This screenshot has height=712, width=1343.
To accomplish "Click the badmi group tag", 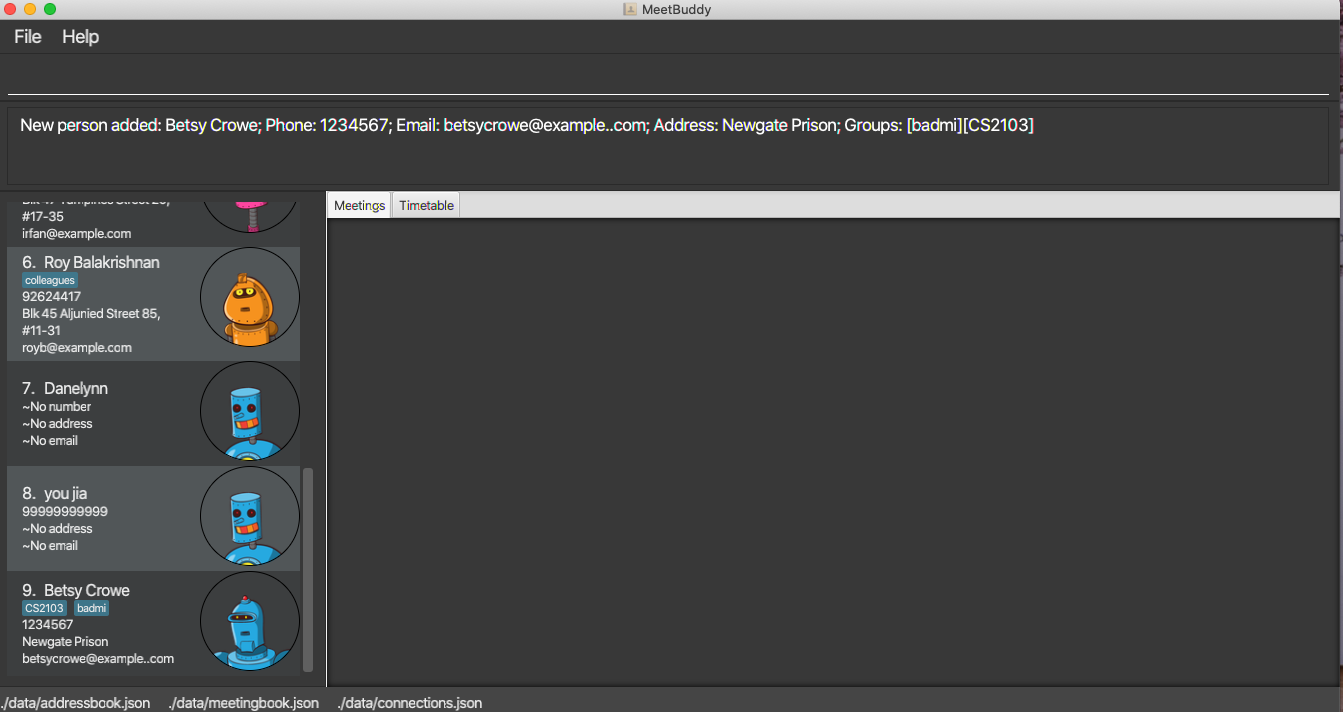I will click(91, 608).
